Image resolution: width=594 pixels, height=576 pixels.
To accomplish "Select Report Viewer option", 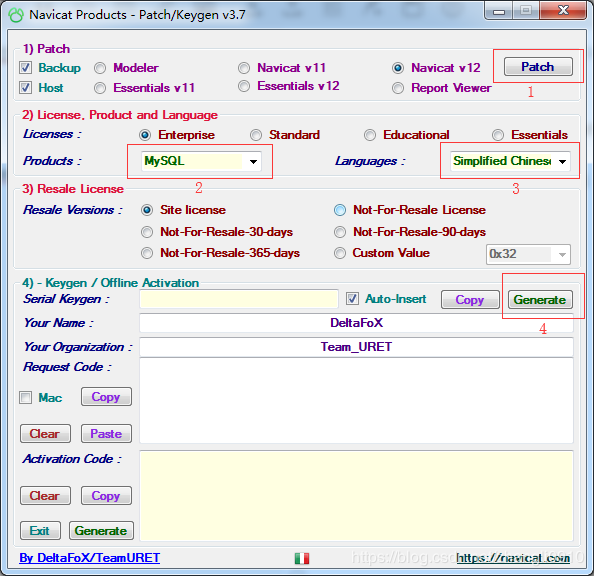I will pyautogui.click(x=398, y=88).
